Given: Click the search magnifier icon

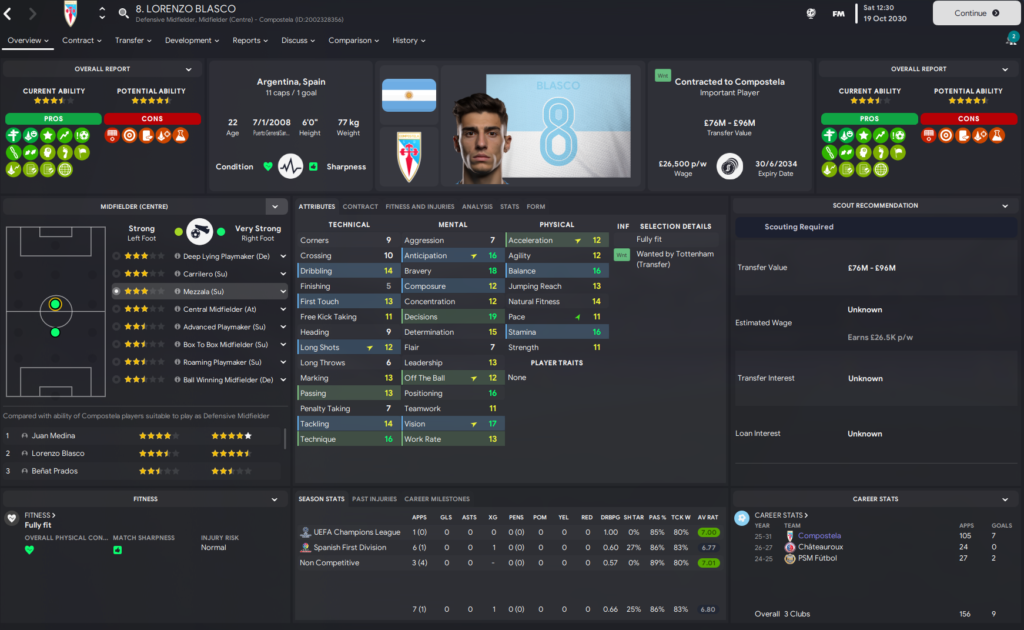Looking at the screenshot, I should tap(123, 13).
